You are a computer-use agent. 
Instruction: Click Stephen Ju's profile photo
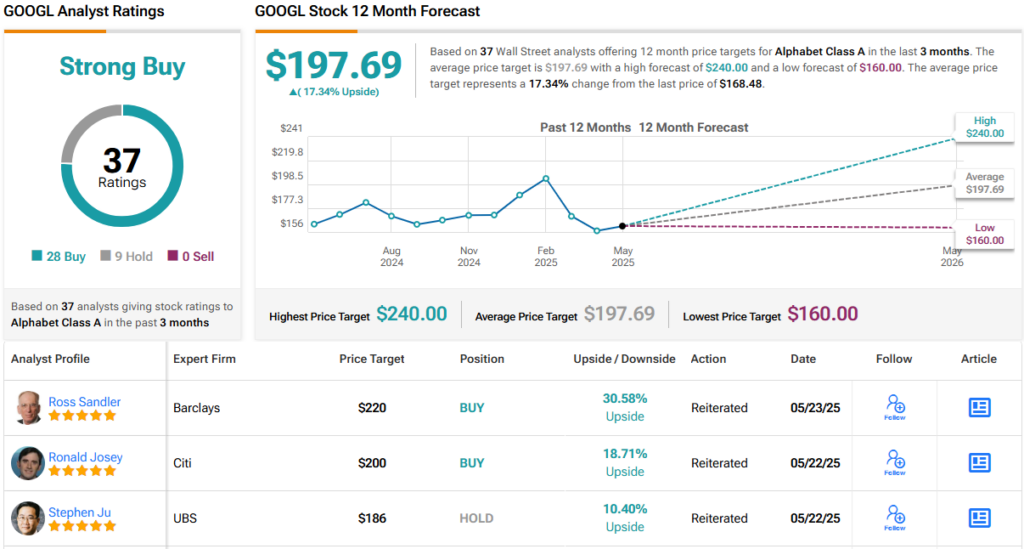[x=27, y=518]
